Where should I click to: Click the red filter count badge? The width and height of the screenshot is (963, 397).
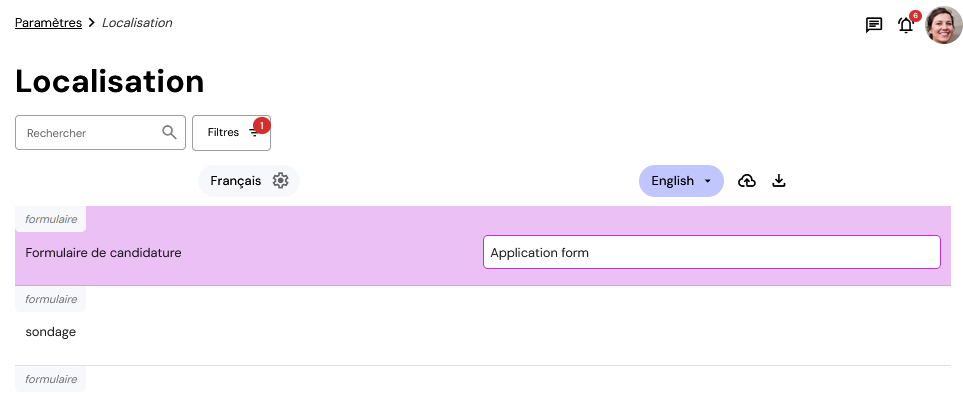pos(262,125)
